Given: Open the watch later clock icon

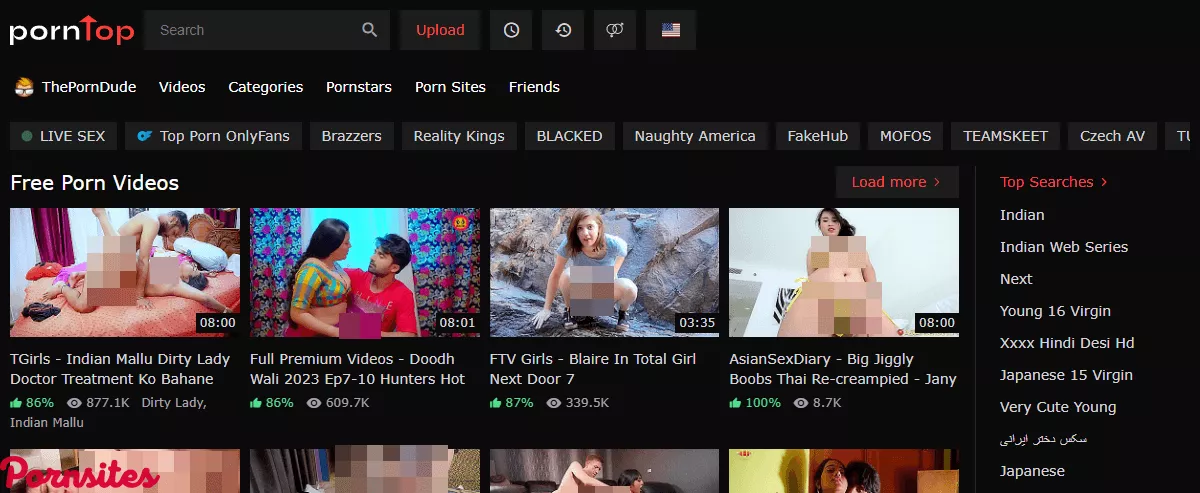Looking at the screenshot, I should click(x=511, y=30).
